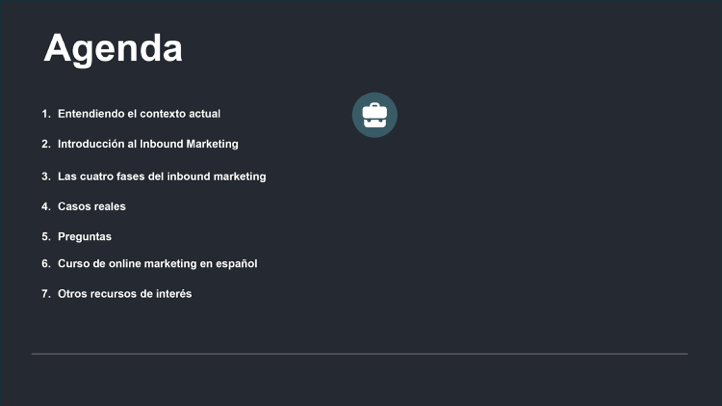The image size is (722, 406).
Task: Select the Preguntas agenda entry
Action: tap(84, 237)
